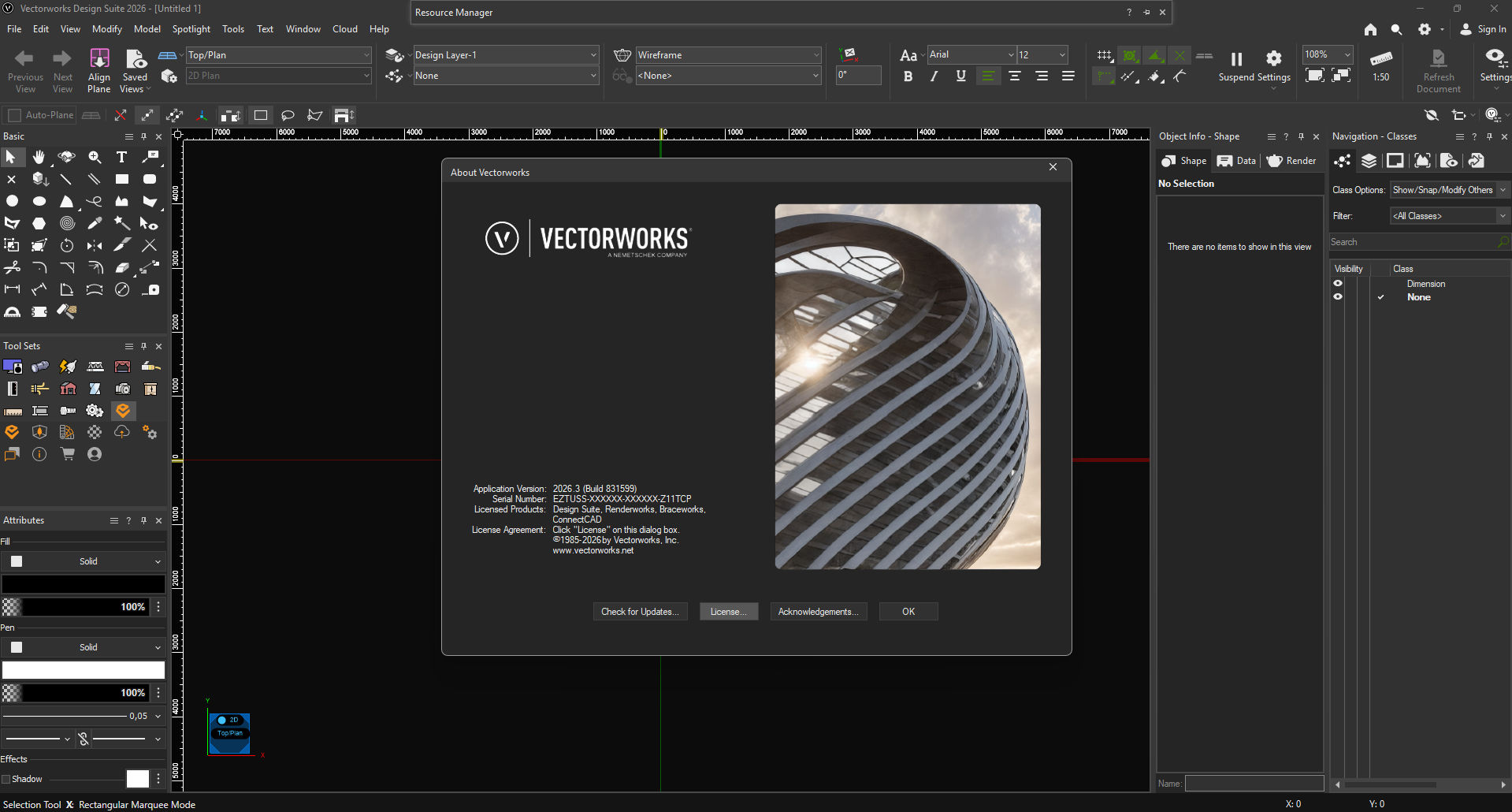The image size is (1512, 812).
Task: Open the Show/Snap/Modify Others dropdown
Action: [x=1449, y=190]
